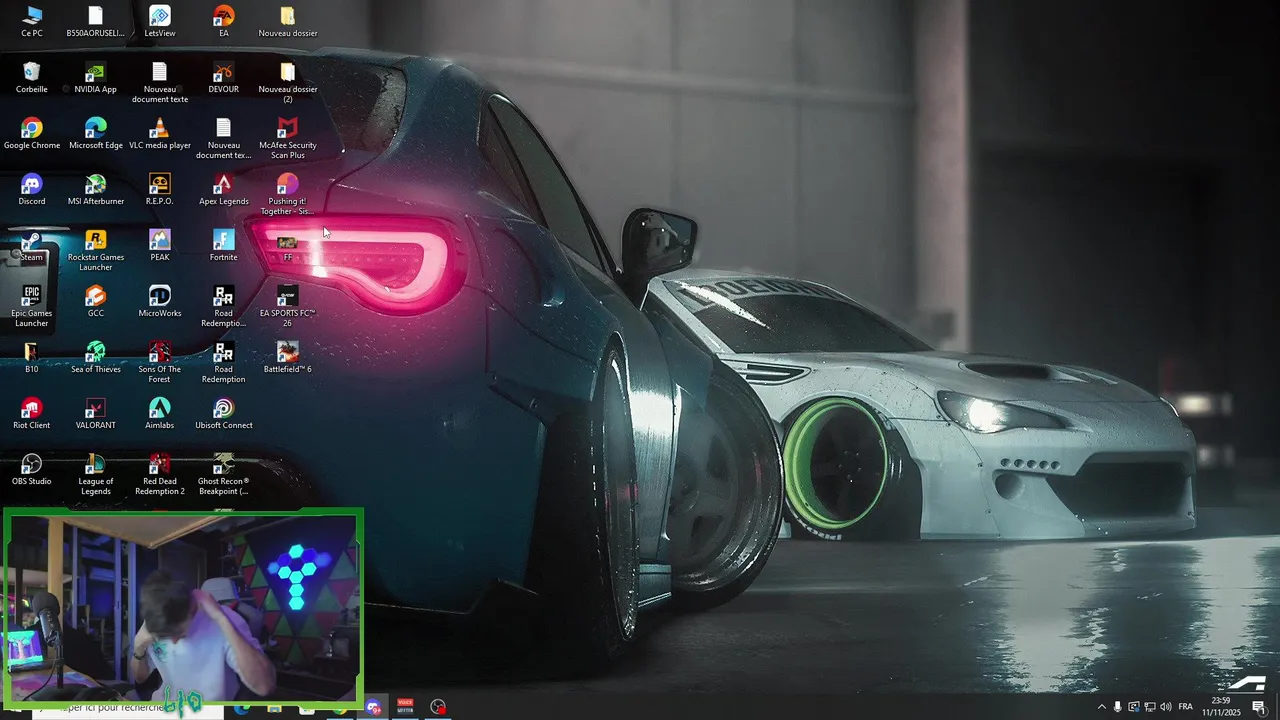Viewport: 1280px width, 720px height.
Task: Select the webcam overlay feed
Action: tap(183, 607)
